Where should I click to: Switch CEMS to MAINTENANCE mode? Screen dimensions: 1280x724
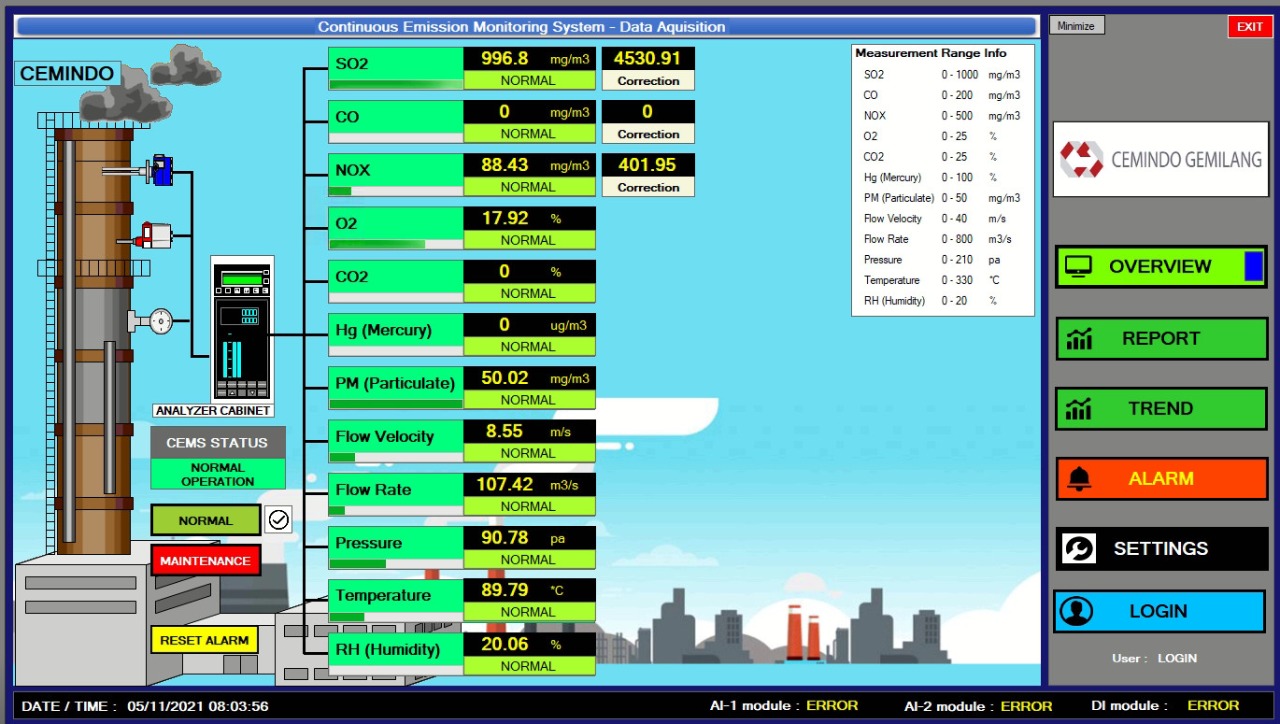(x=205, y=561)
